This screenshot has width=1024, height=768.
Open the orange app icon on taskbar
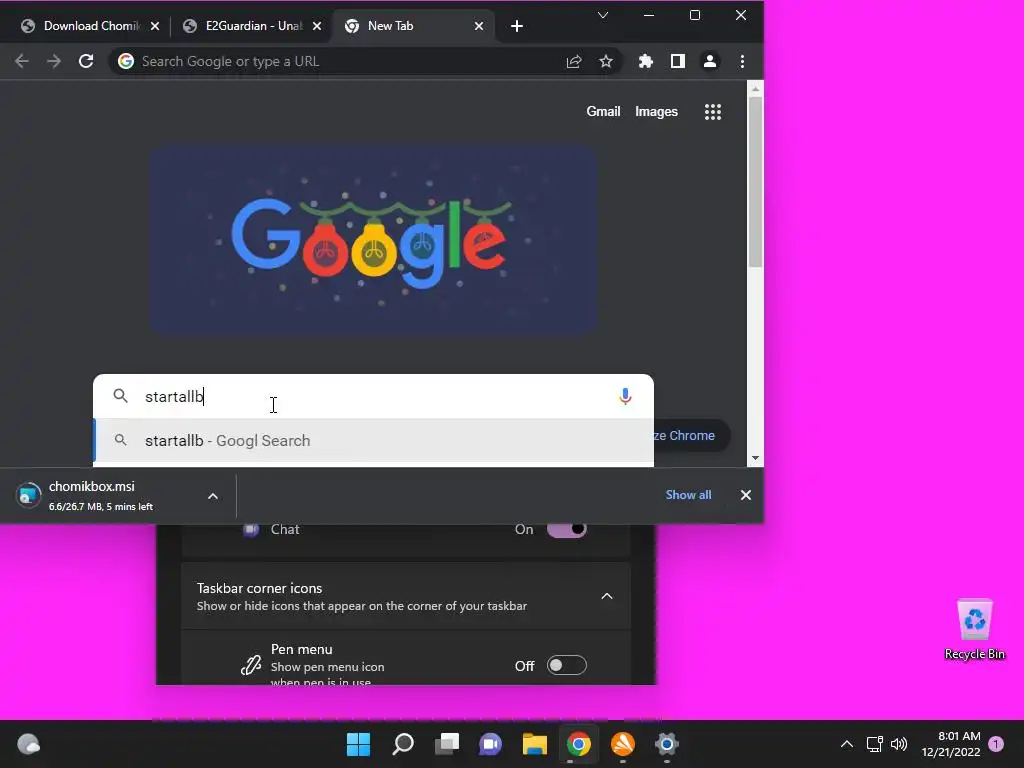623,744
